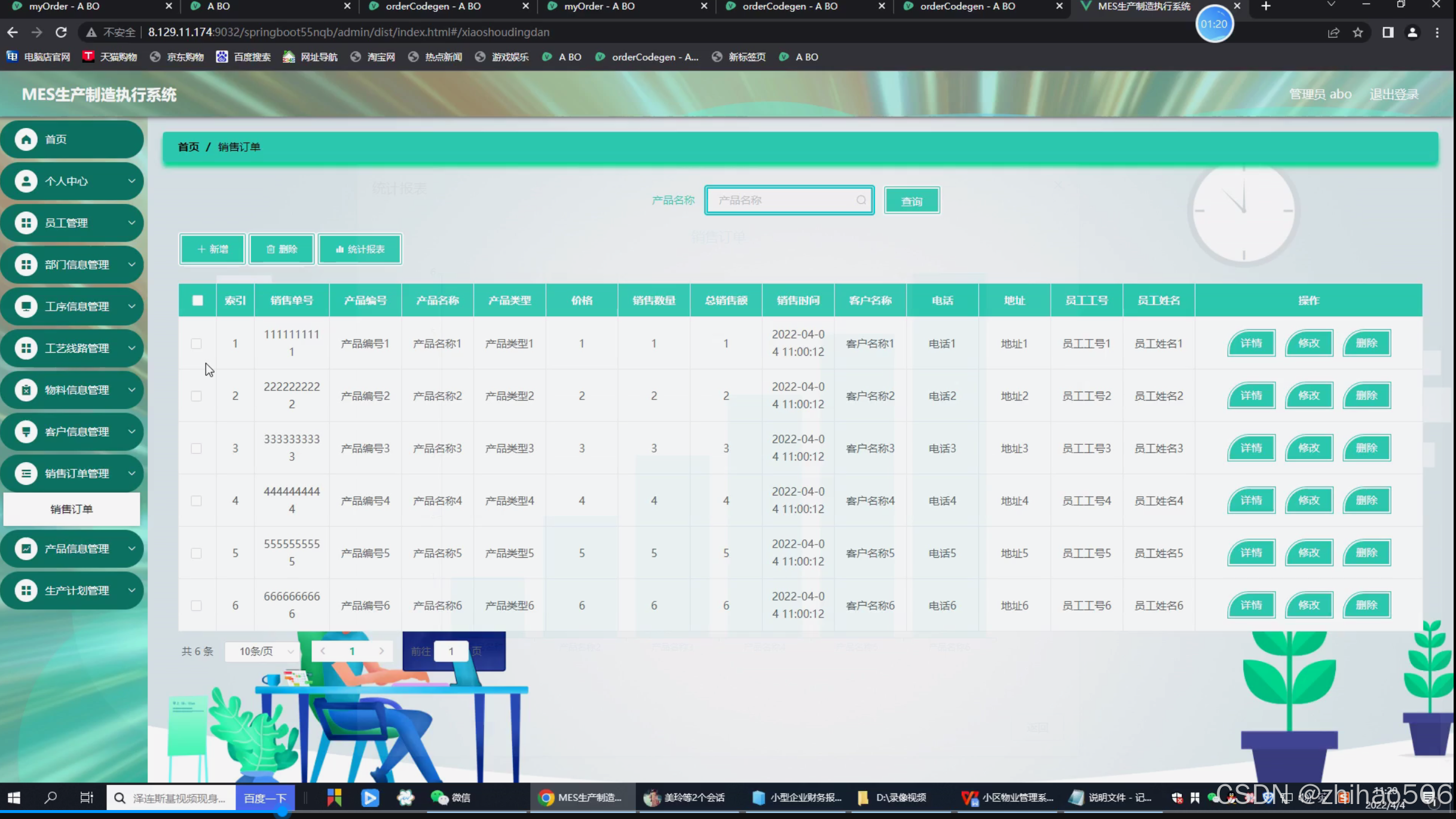Viewport: 1456px width, 819px height.
Task: Click the 销售订单管理 list icon
Action: [26, 473]
